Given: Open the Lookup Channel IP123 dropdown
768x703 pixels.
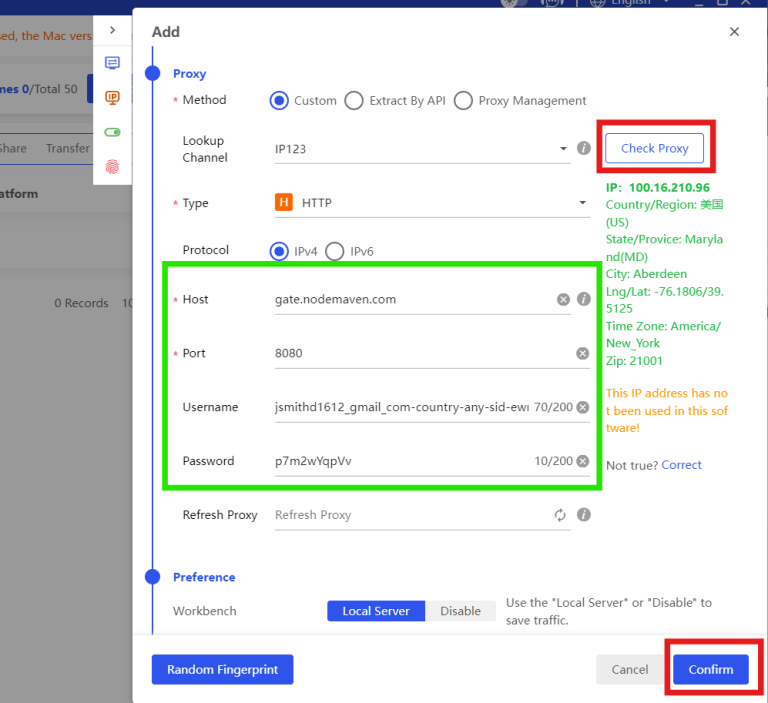Looking at the screenshot, I should point(420,149).
